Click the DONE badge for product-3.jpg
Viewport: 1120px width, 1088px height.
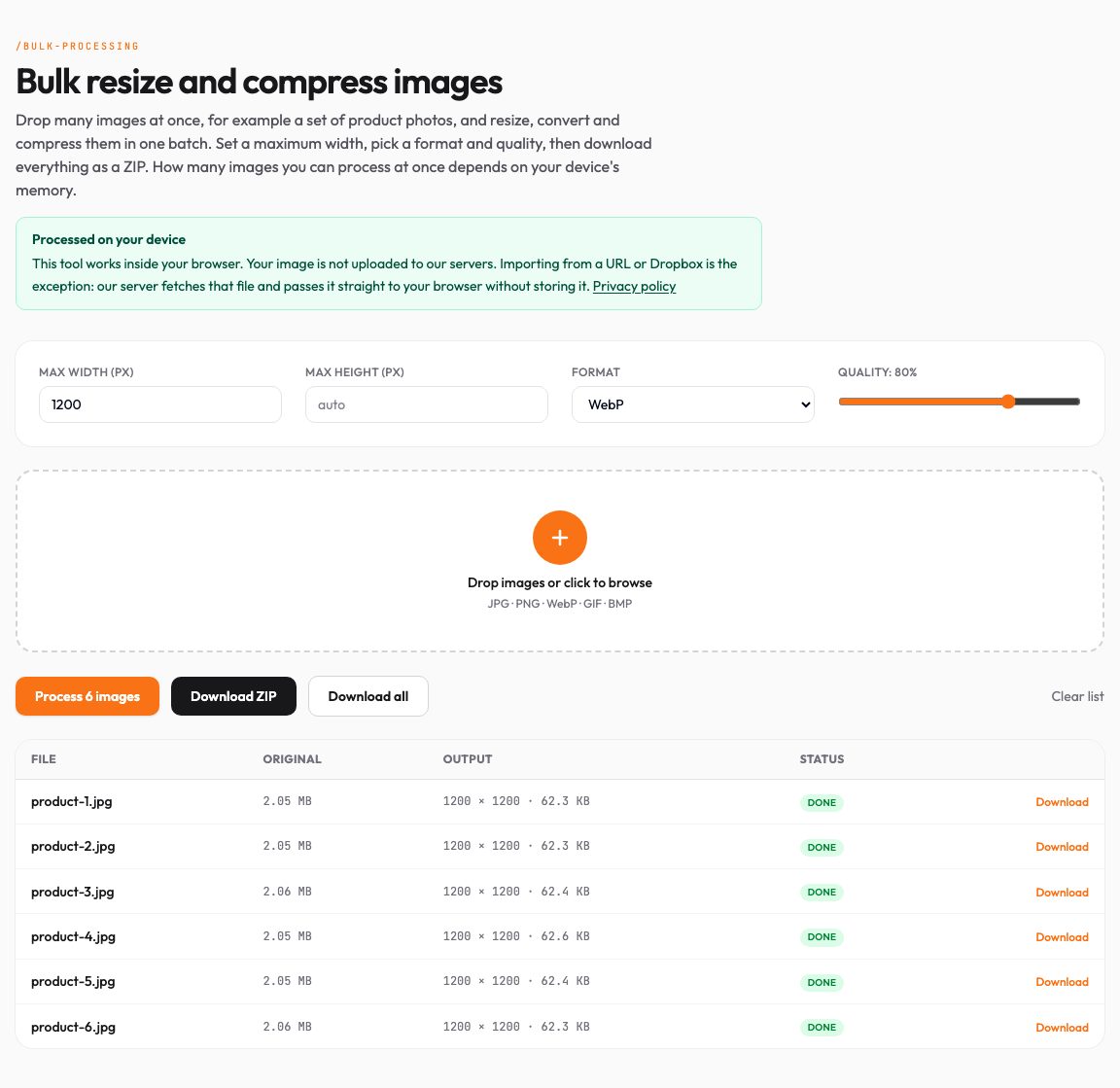click(822, 893)
